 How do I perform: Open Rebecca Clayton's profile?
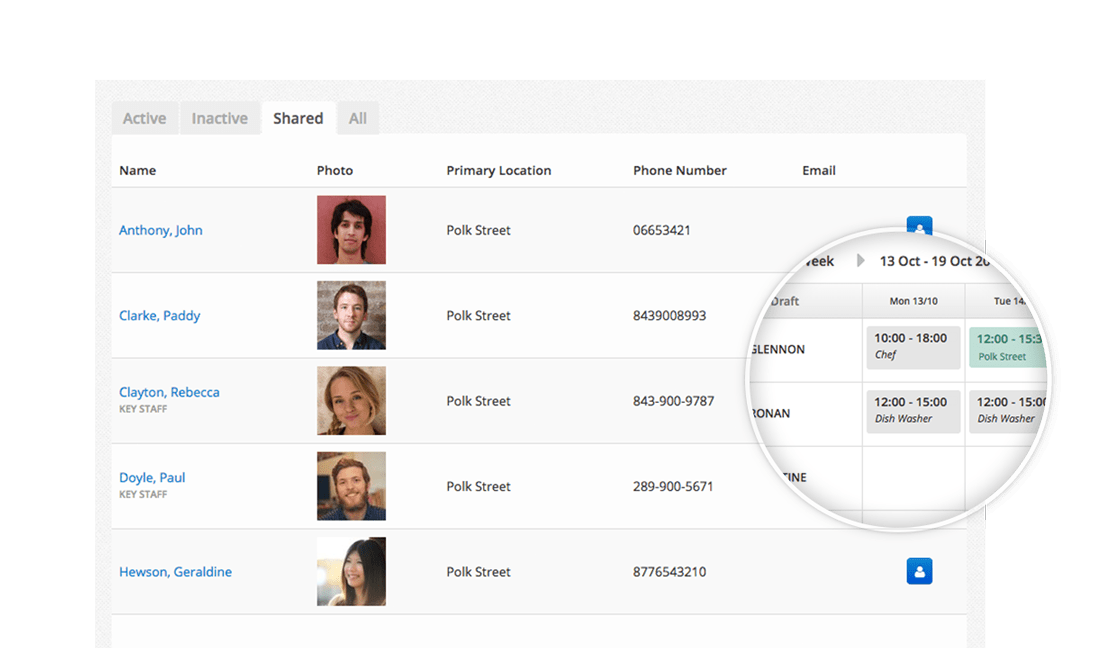(169, 392)
